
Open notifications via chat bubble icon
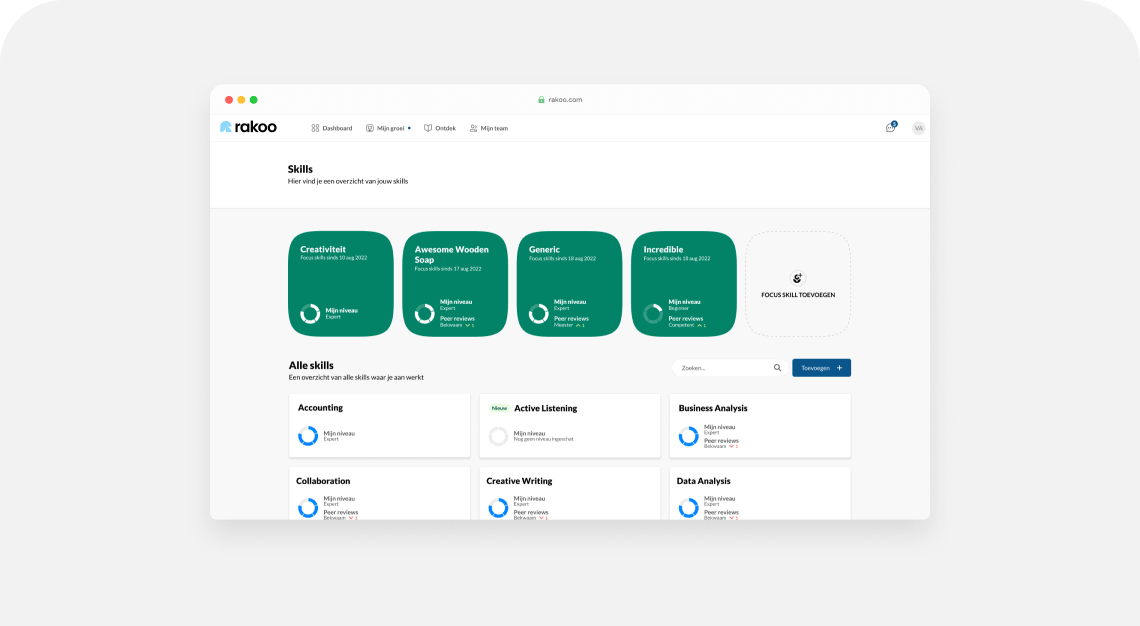889,127
